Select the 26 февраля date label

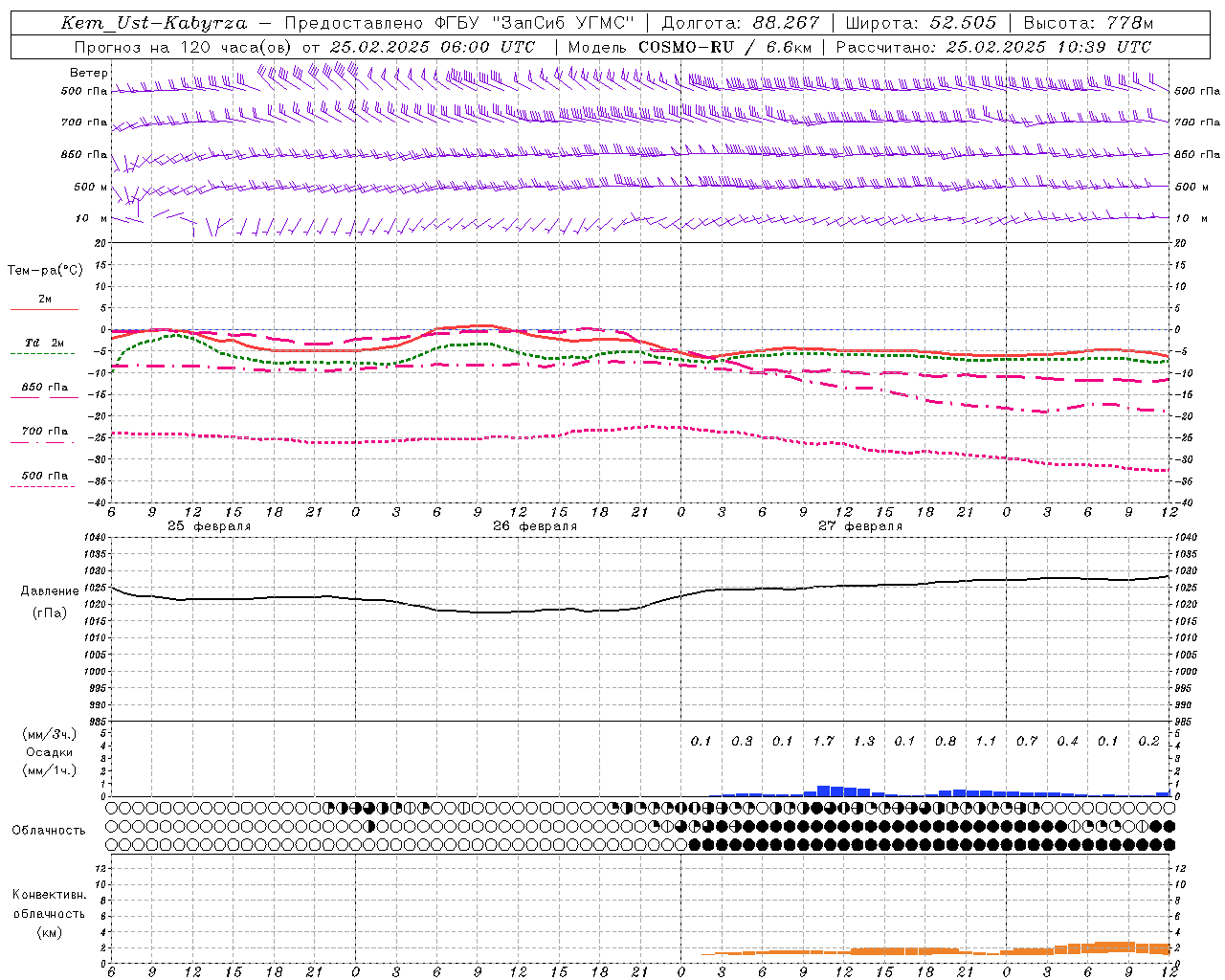535,526
